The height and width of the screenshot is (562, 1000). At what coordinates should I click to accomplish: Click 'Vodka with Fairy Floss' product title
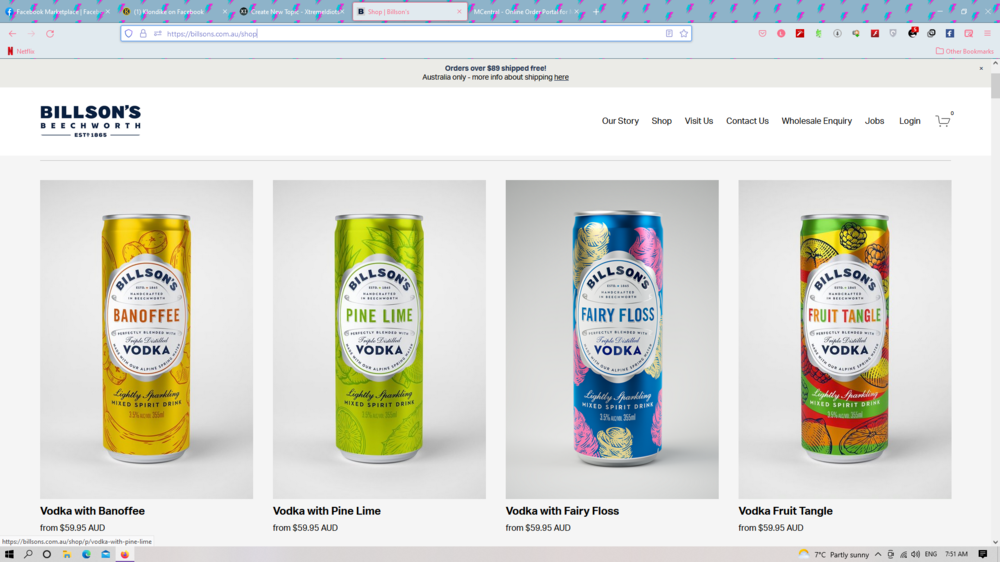point(562,511)
